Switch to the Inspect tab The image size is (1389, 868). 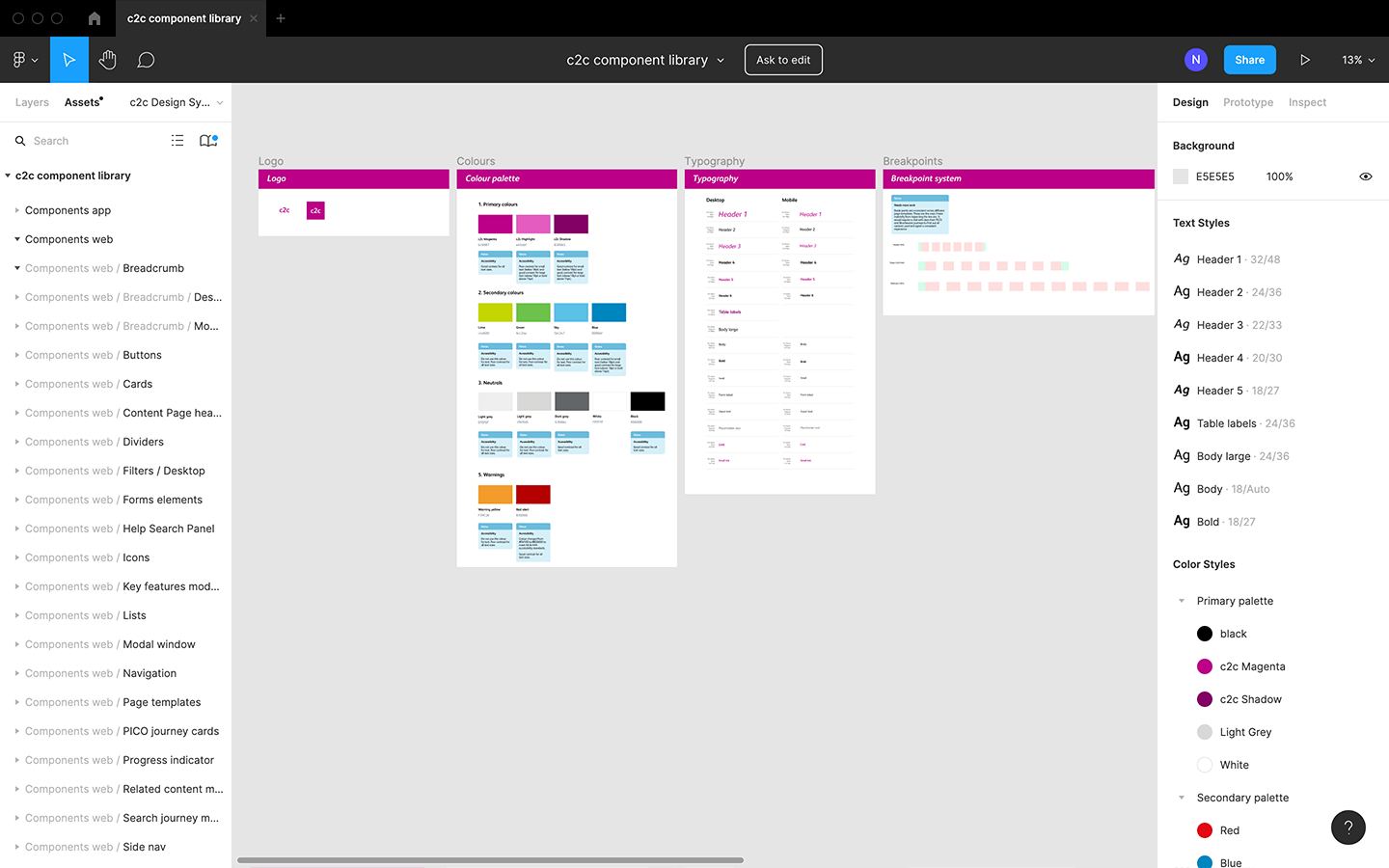(x=1307, y=102)
